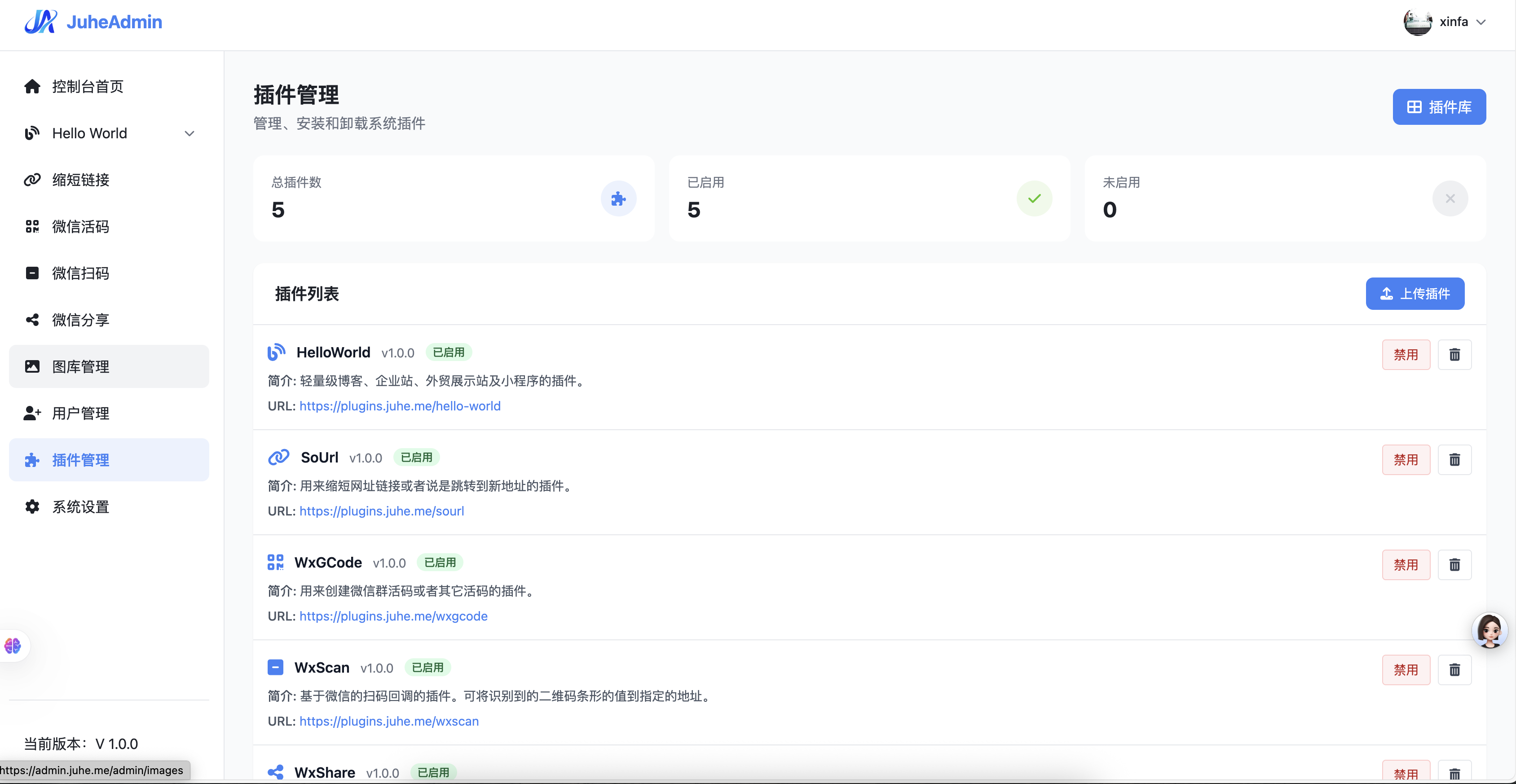Delete the HelloWorld plugin via trash icon

coord(1455,355)
